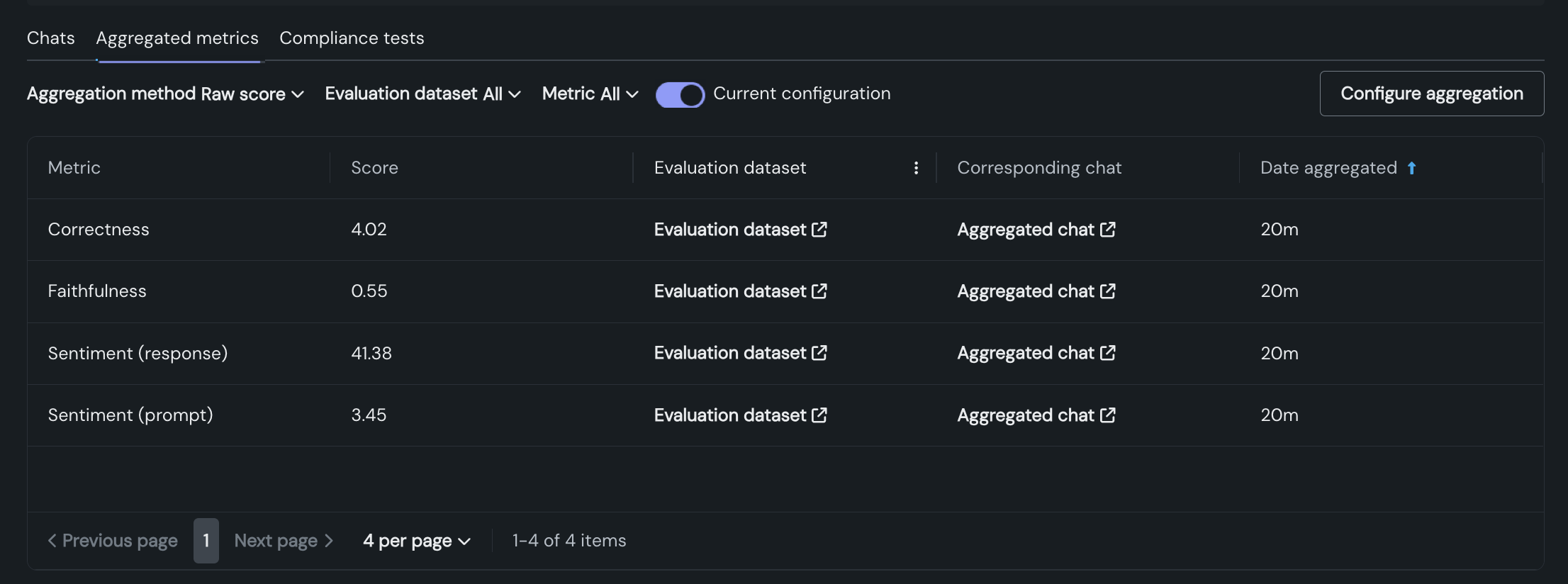Viewport: 1568px width, 584px height.
Task: Expand the Metric All filter dropdown
Action: (590, 94)
